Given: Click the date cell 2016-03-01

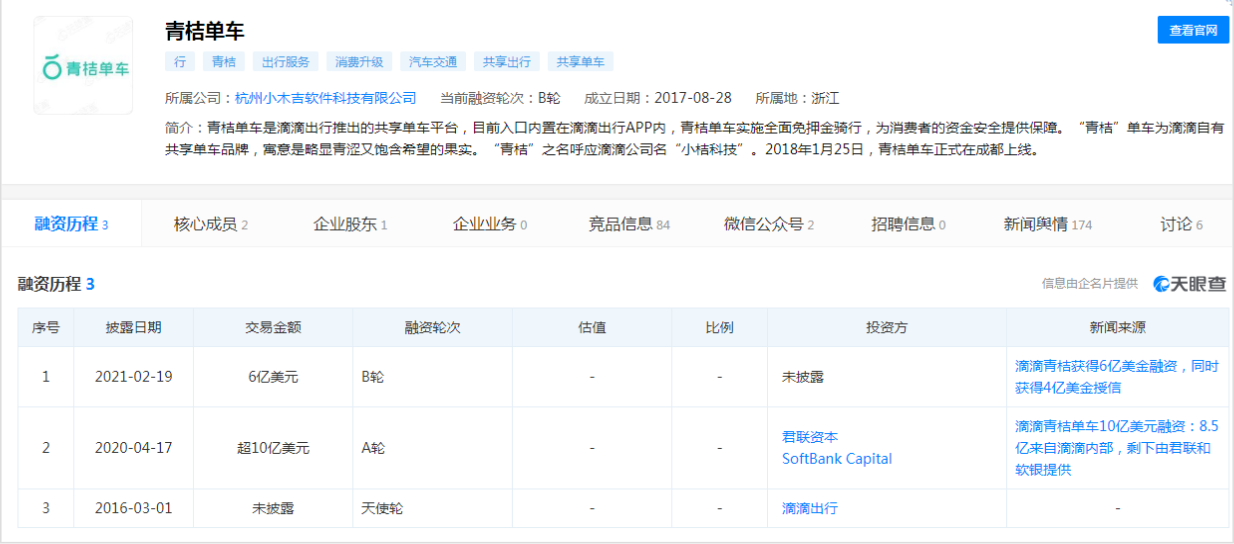Looking at the screenshot, I should (x=134, y=508).
